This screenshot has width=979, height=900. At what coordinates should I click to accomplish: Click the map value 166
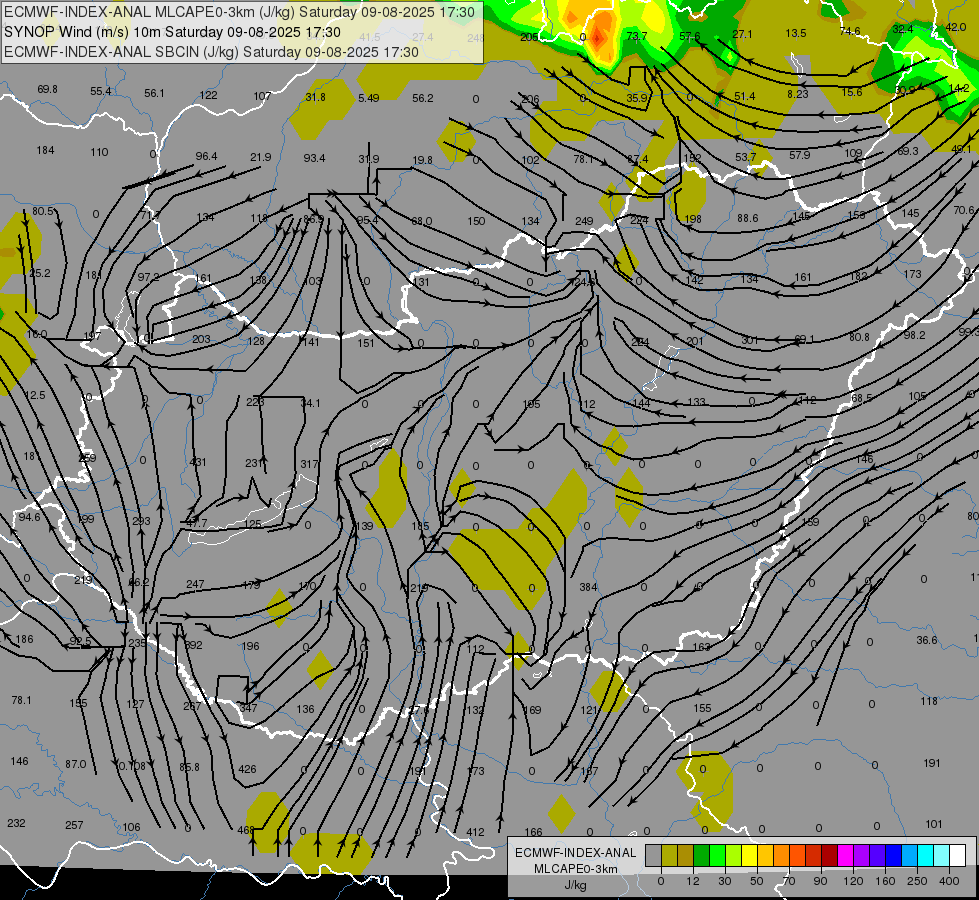533,832
